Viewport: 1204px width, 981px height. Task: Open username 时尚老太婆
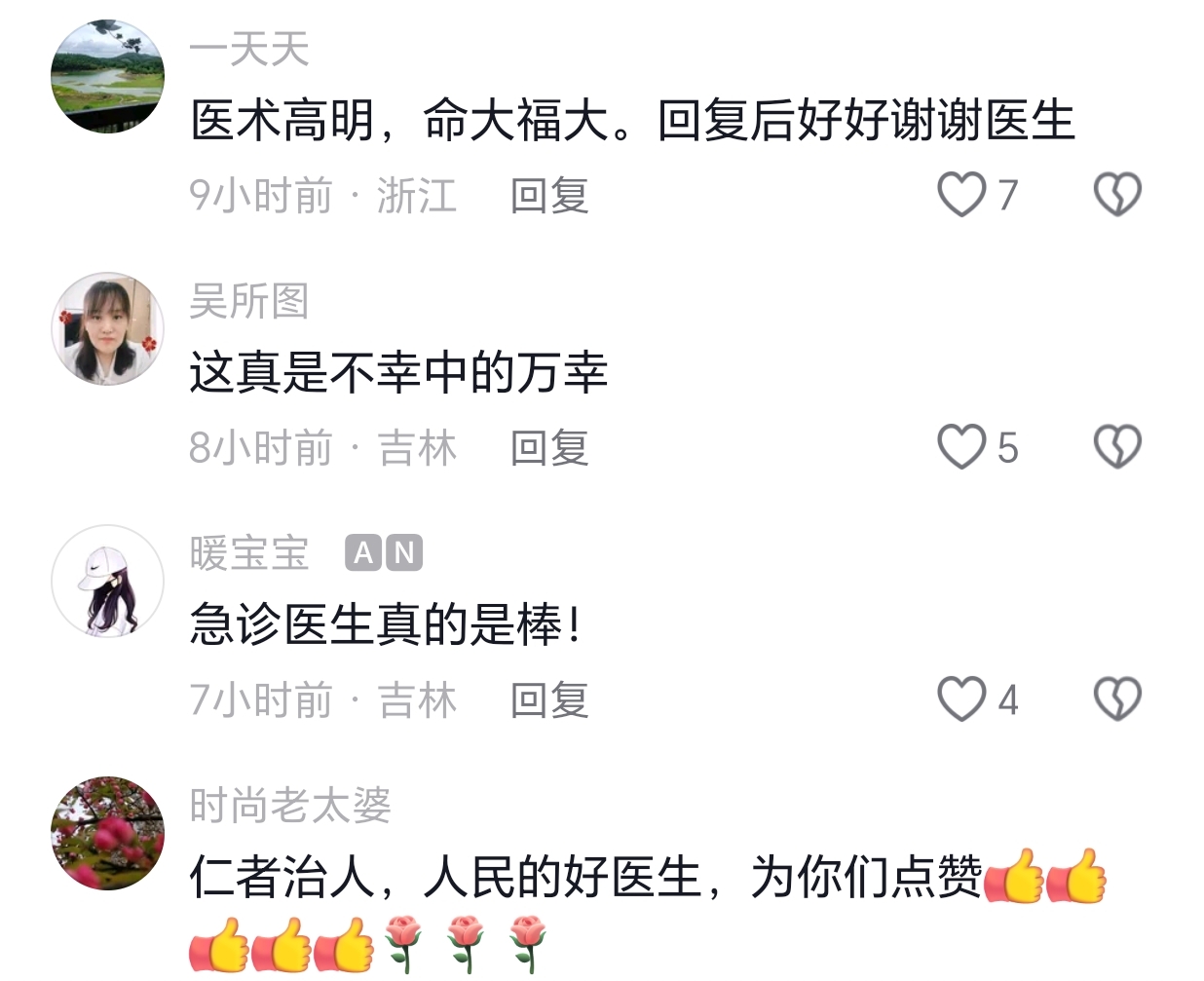pos(290,806)
